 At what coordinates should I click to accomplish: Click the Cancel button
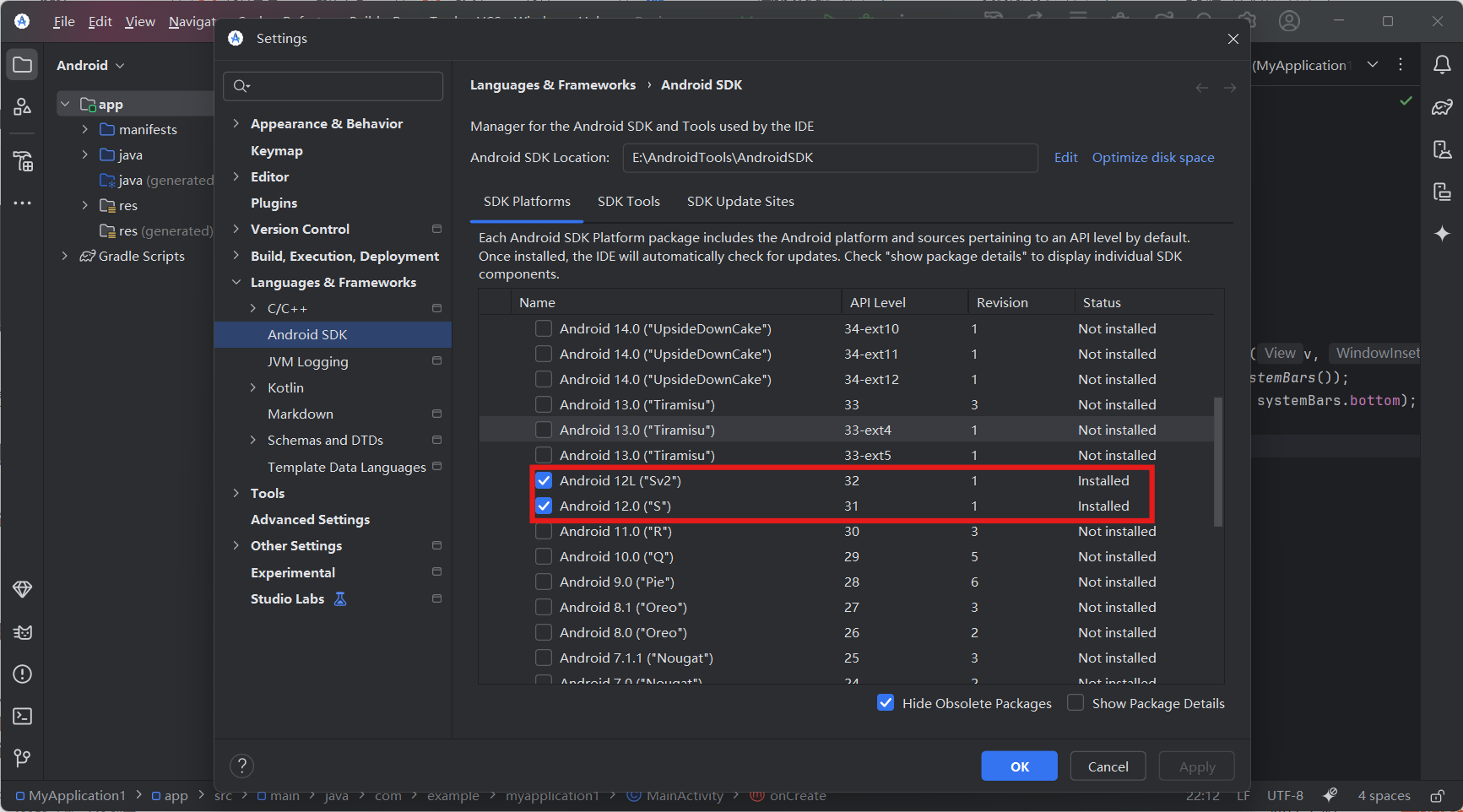[1108, 766]
